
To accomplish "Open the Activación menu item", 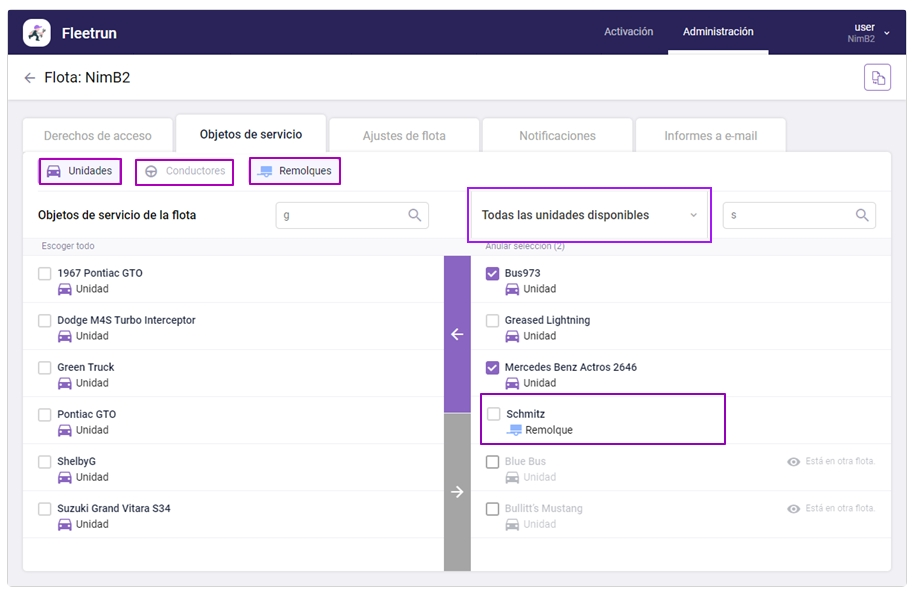I will pyautogui.click(x=628, y=32).
